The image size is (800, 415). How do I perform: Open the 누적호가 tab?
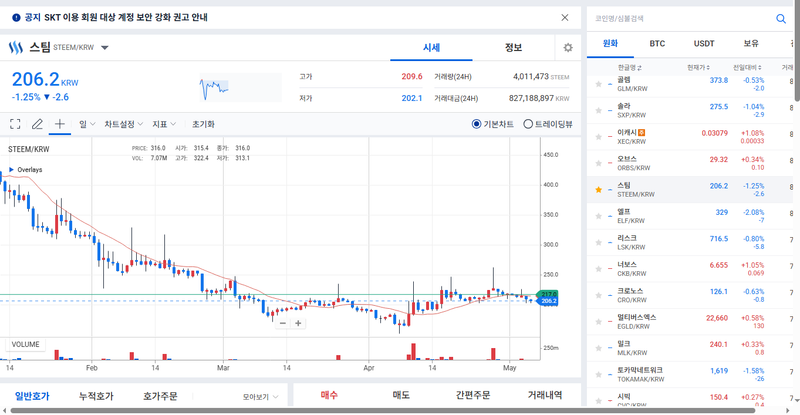(x=96, y=396)
